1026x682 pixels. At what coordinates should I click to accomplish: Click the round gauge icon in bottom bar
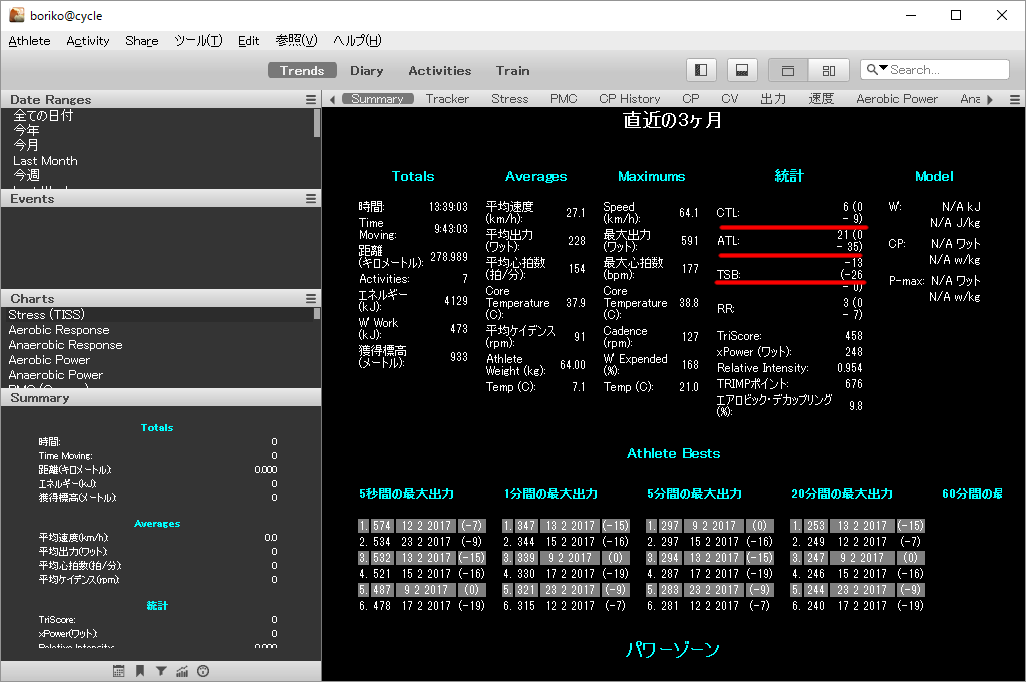(203, 671)
